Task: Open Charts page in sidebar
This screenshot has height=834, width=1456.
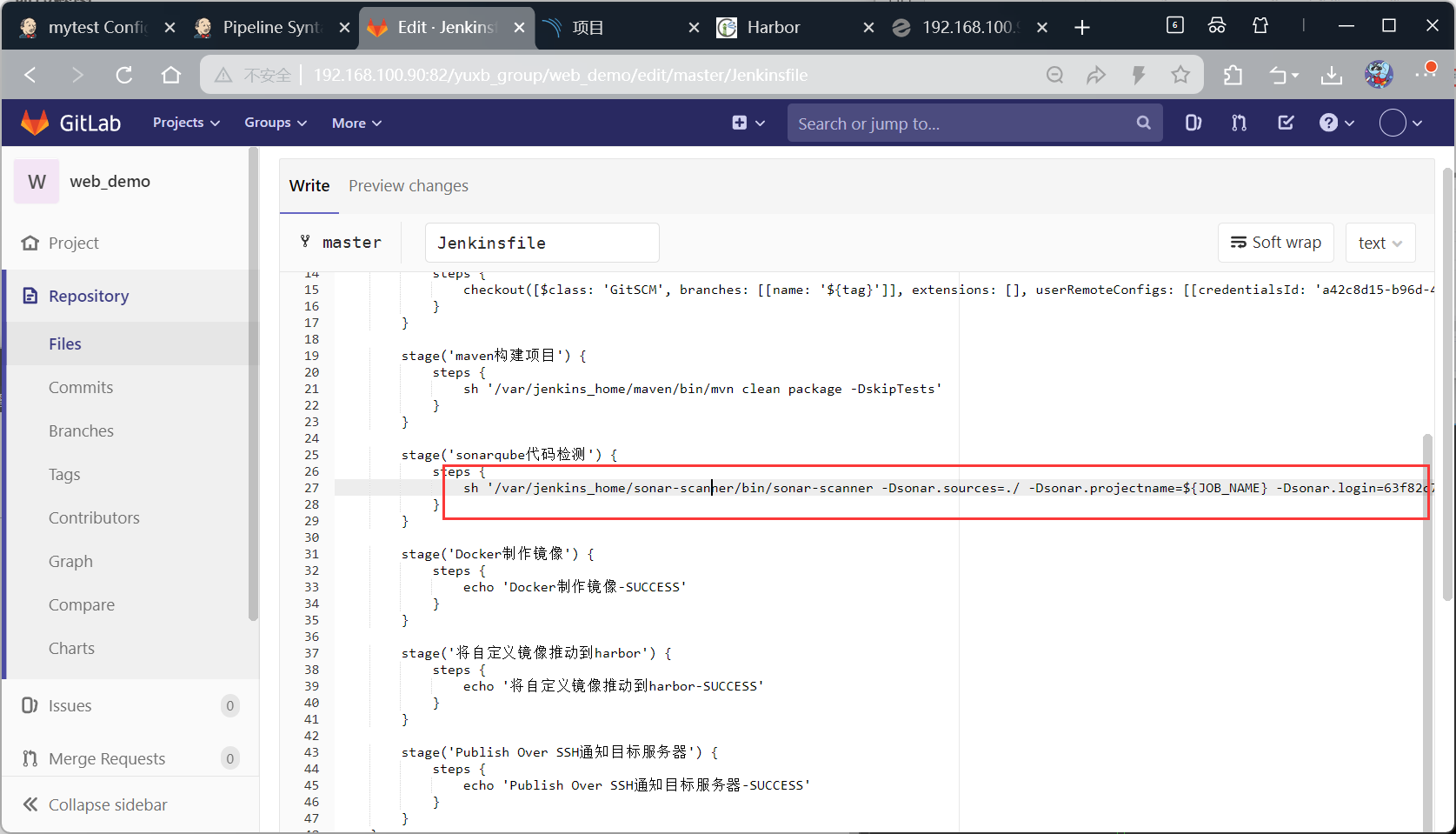Action: pos(71,648)
